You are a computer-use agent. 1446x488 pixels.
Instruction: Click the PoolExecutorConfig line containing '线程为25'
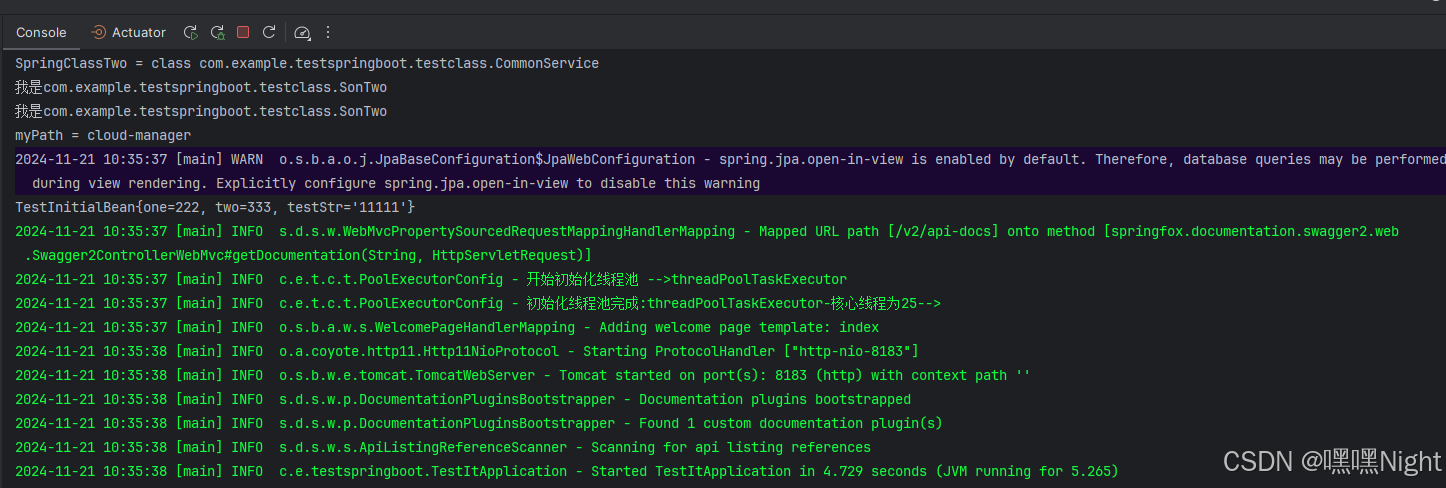478,303
